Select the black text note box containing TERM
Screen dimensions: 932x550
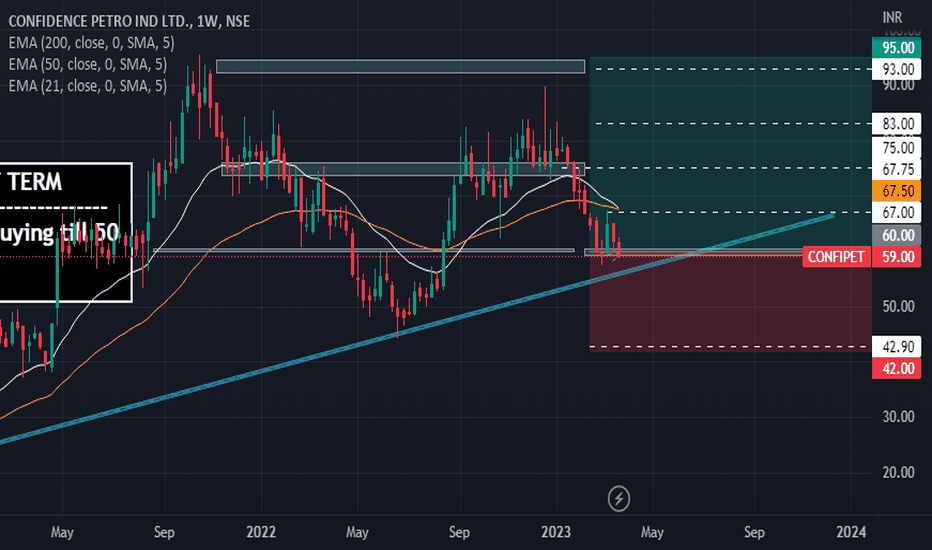pos(65,232)
